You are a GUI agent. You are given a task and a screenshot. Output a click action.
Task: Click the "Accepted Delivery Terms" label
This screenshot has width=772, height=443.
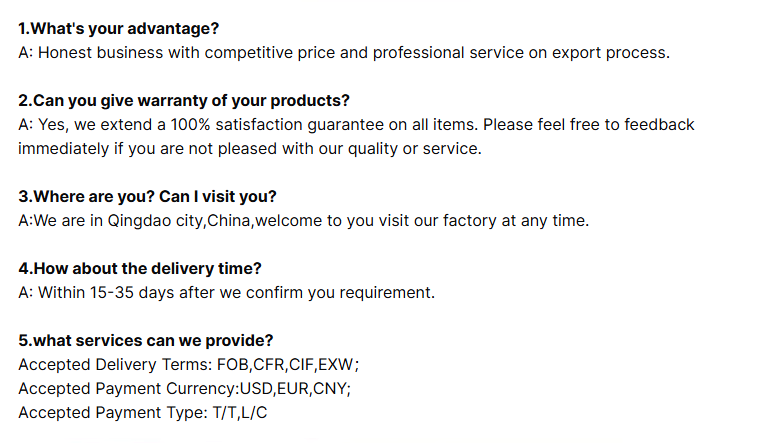tap(114, 364)
